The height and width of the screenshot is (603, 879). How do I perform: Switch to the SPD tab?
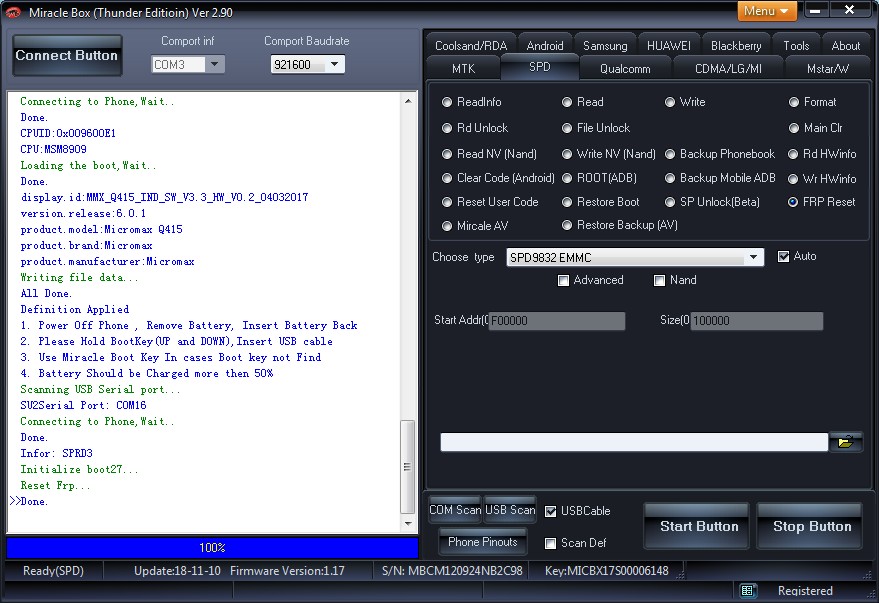click(x=539, y=67)
